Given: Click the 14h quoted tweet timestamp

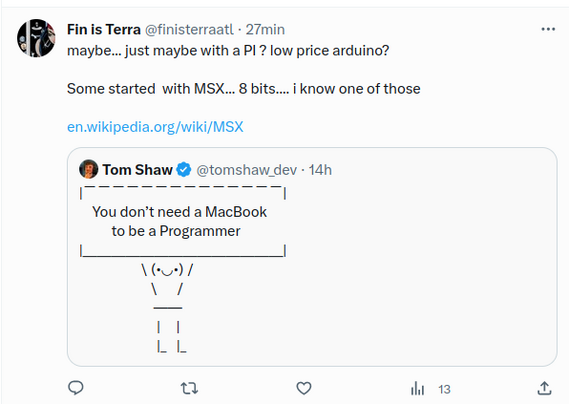Looking at the screenshot, I should tap(320, 170).
